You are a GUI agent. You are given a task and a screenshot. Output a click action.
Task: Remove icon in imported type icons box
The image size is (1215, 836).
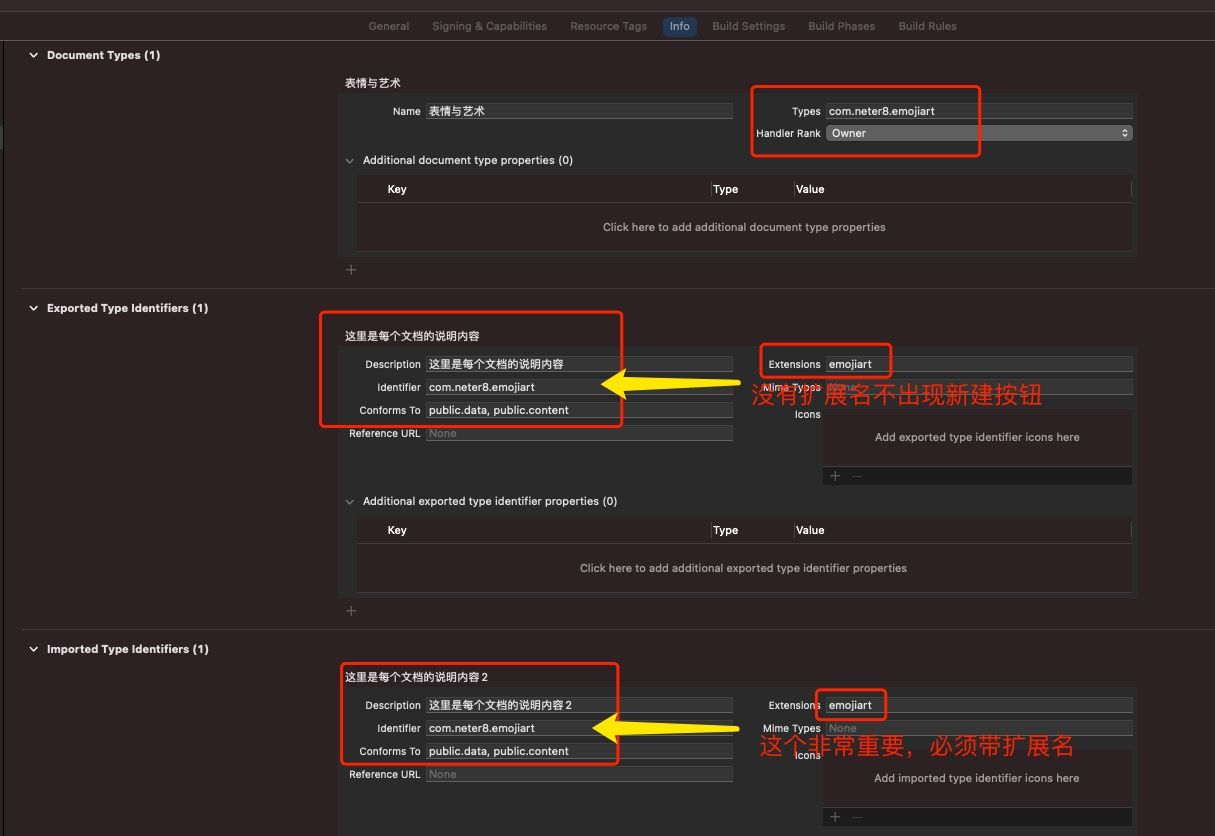tap(857, 817)
